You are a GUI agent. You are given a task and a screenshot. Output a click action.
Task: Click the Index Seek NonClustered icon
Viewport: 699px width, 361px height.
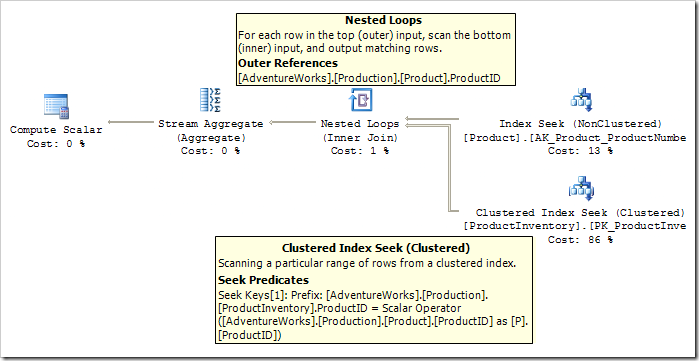(581, 100)
